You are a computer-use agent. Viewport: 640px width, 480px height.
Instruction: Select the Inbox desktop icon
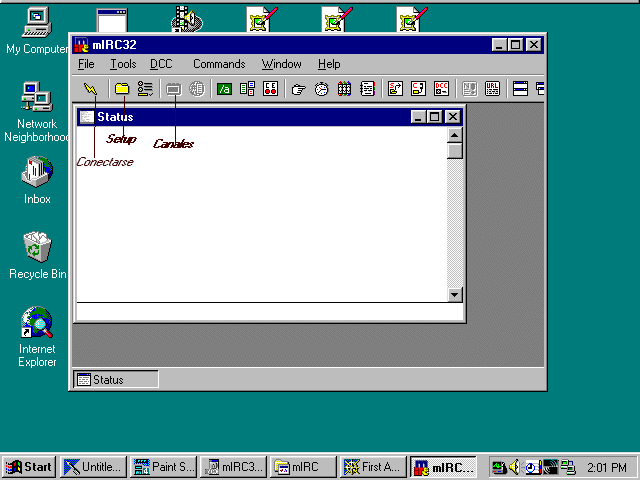37,180
